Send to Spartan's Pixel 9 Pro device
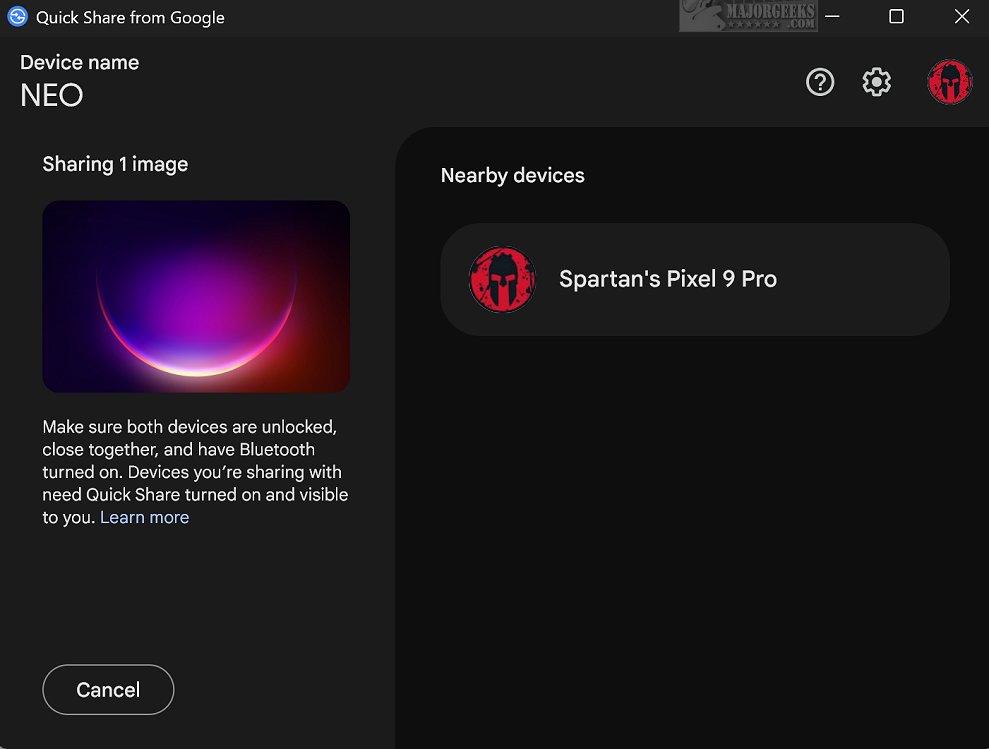Image resolution: width=989 pixels, height=749 pixels. pyautogui.click(x=695, y=279)
